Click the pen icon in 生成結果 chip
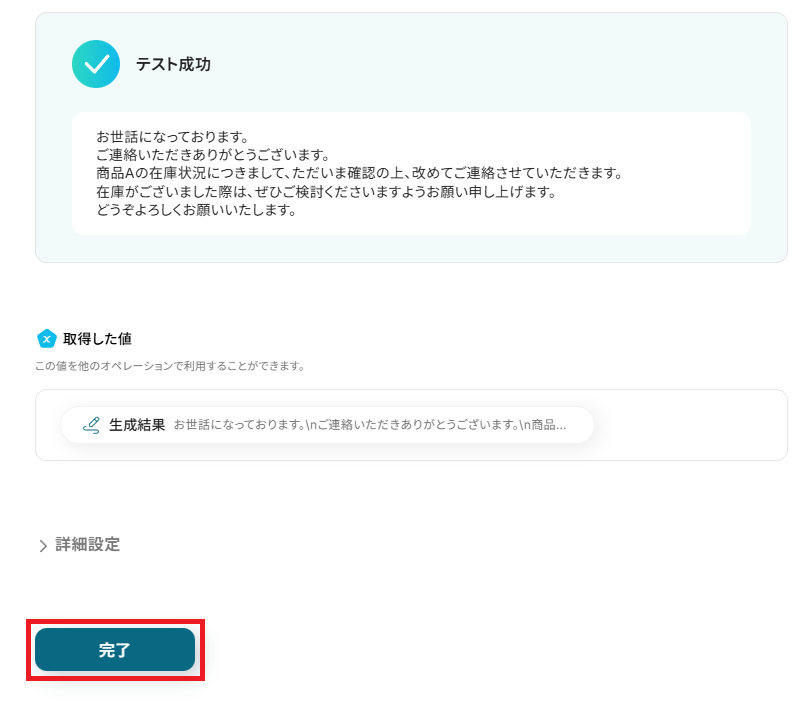Image resolution: width=807 pixels, height=705 pixels. tap(91, 424)
